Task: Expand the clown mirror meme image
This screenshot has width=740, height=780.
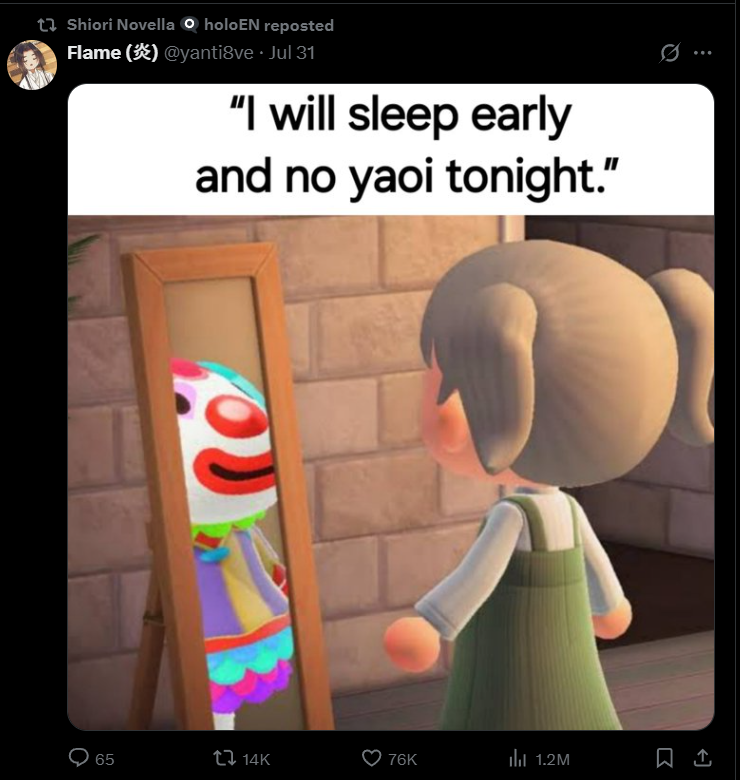Action: 391,407
